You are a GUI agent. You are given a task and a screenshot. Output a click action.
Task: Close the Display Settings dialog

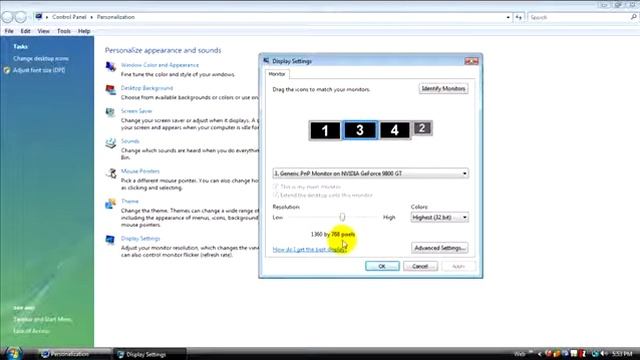471,61
